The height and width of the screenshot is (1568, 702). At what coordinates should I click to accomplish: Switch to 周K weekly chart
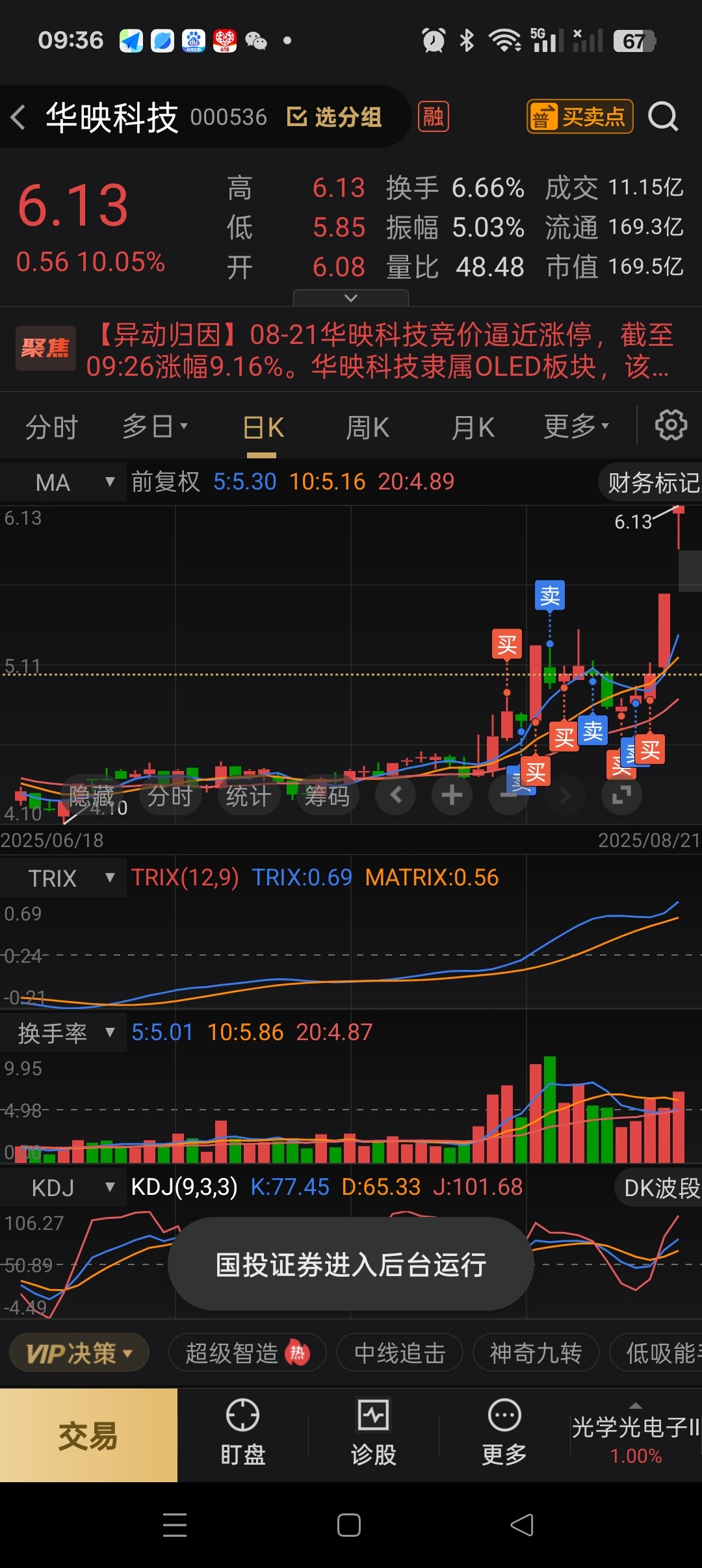tap(367, 428)
